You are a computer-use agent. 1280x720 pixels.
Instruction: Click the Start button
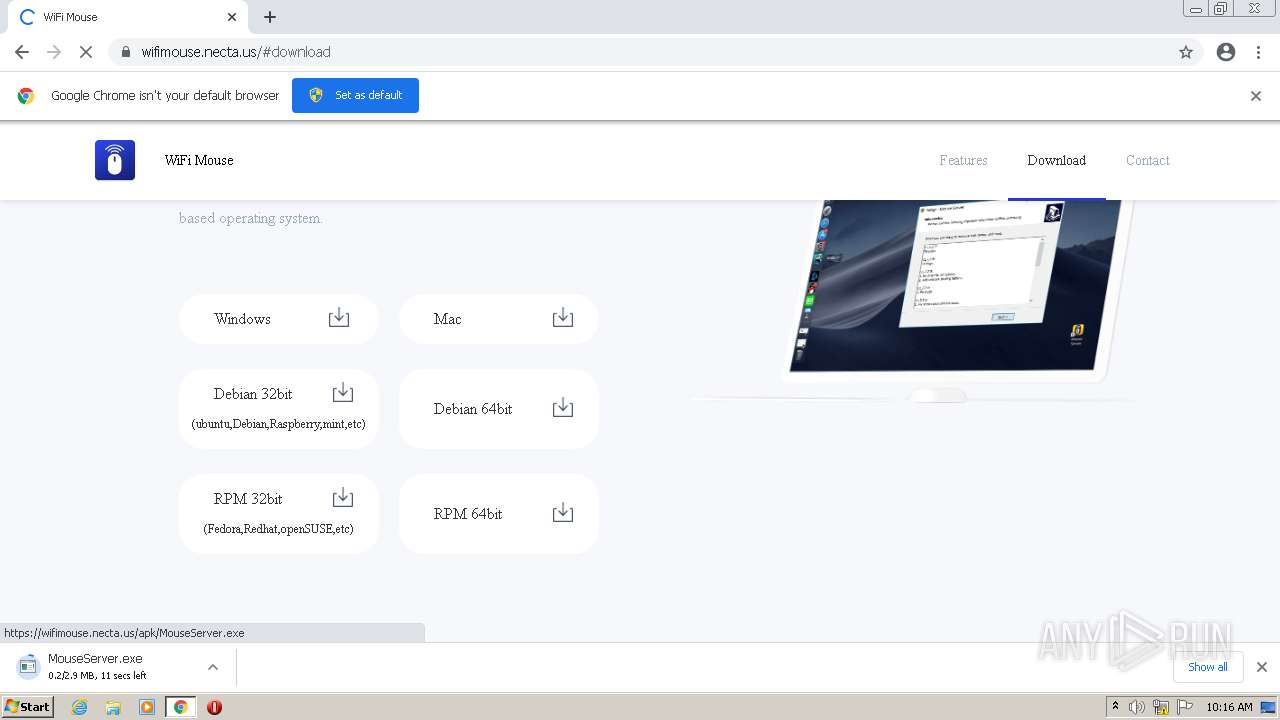[x=27, y=707]
